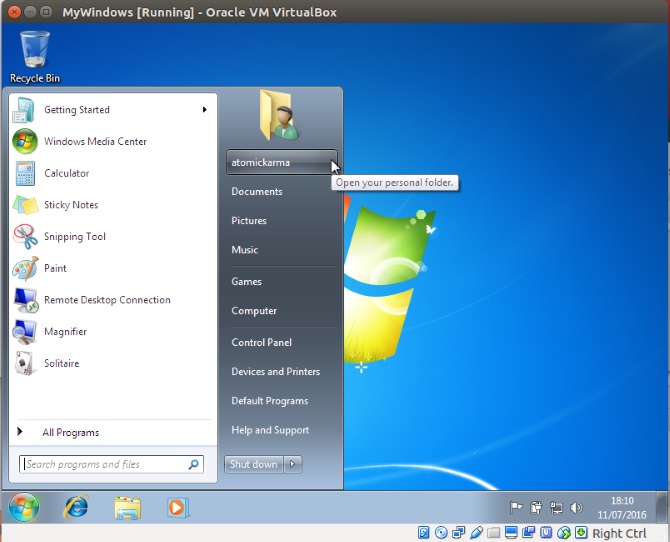
Task: Click the VirtualBox CPU status icon
Action: pyautogui.click(x=546, y=533)
